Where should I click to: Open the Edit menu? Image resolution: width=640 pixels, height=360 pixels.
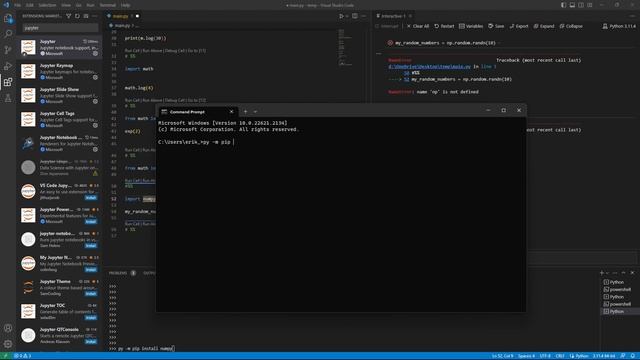(x=30, y=5)
